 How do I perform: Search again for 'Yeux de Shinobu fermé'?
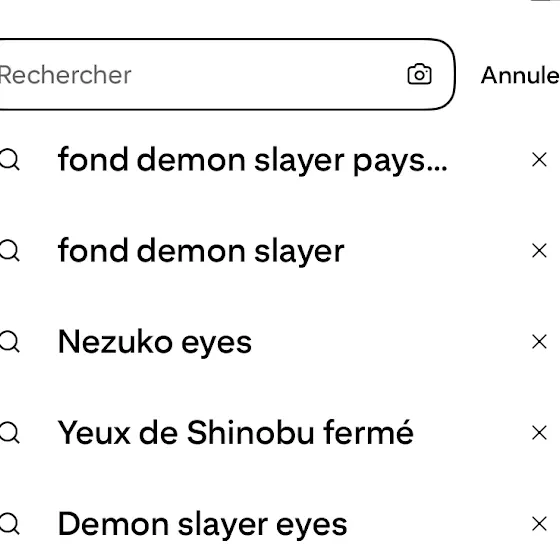tap(236, 432)
